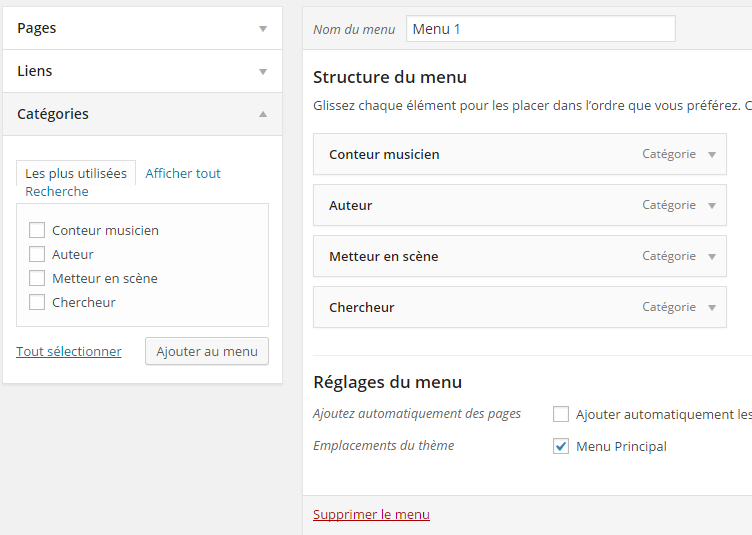
Task: Click the Ajouter au menu button
Action: (207, 351)
